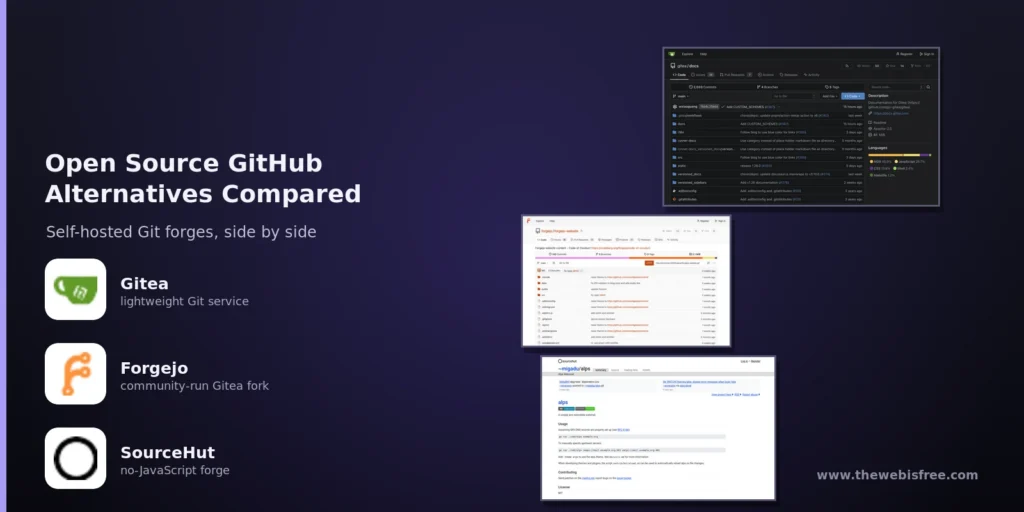Click the copy URL icon in the Forgejo clone bar
The width and height of the screenshot is (1024, 512).
[709, 263]
